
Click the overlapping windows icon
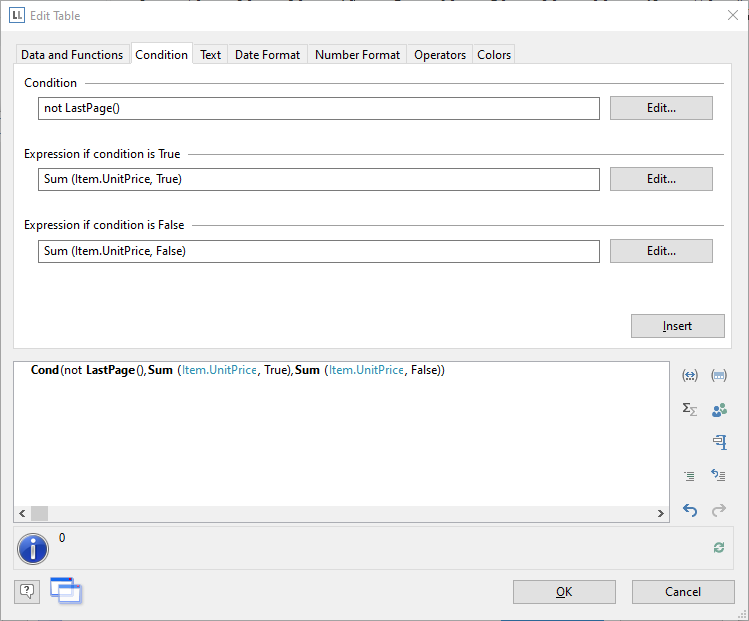click(x=65, y=590)
